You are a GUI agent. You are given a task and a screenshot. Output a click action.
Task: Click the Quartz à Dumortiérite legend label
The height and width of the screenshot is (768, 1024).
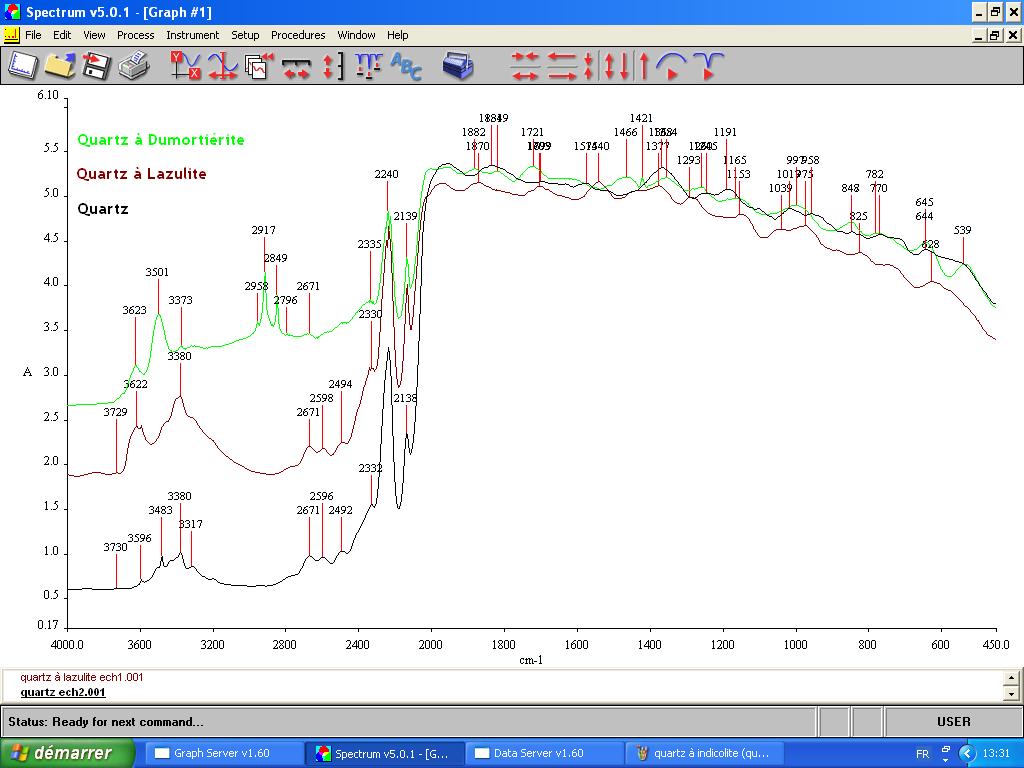click(160, 140)
